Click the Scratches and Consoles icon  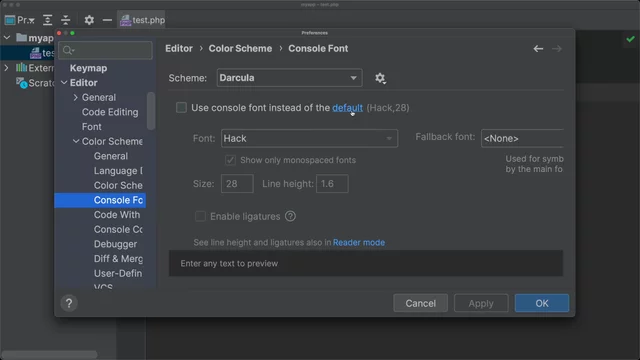coord(22,83)
